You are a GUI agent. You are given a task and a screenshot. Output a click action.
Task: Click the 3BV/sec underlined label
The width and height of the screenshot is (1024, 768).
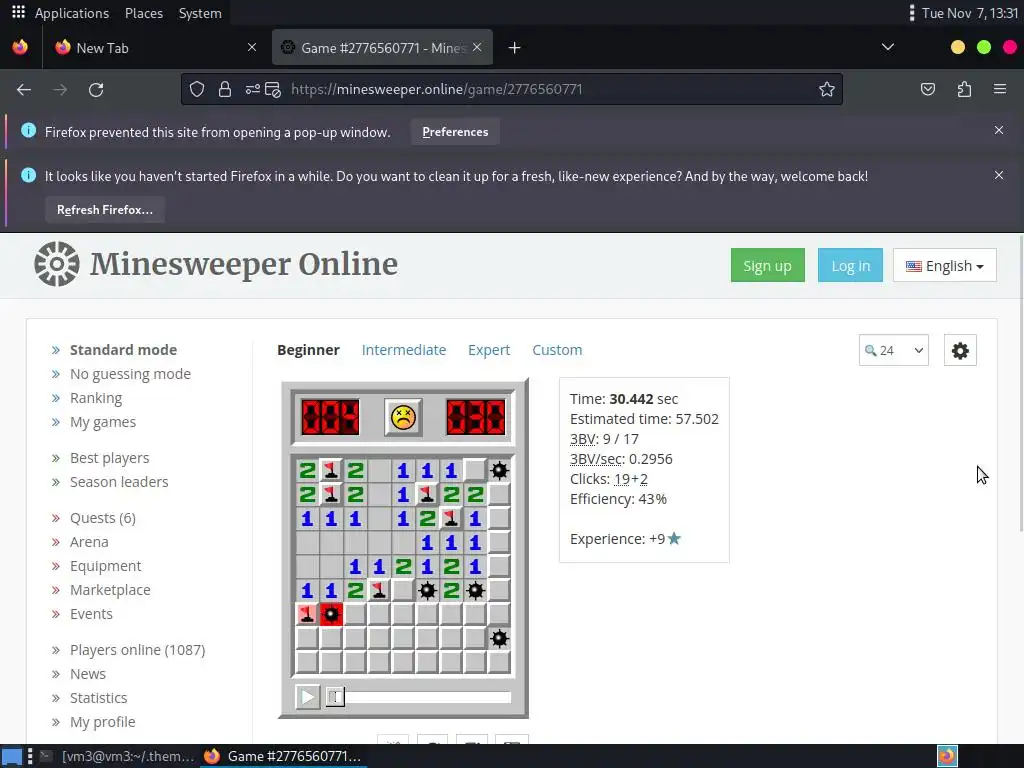click(x=596, y=459)
